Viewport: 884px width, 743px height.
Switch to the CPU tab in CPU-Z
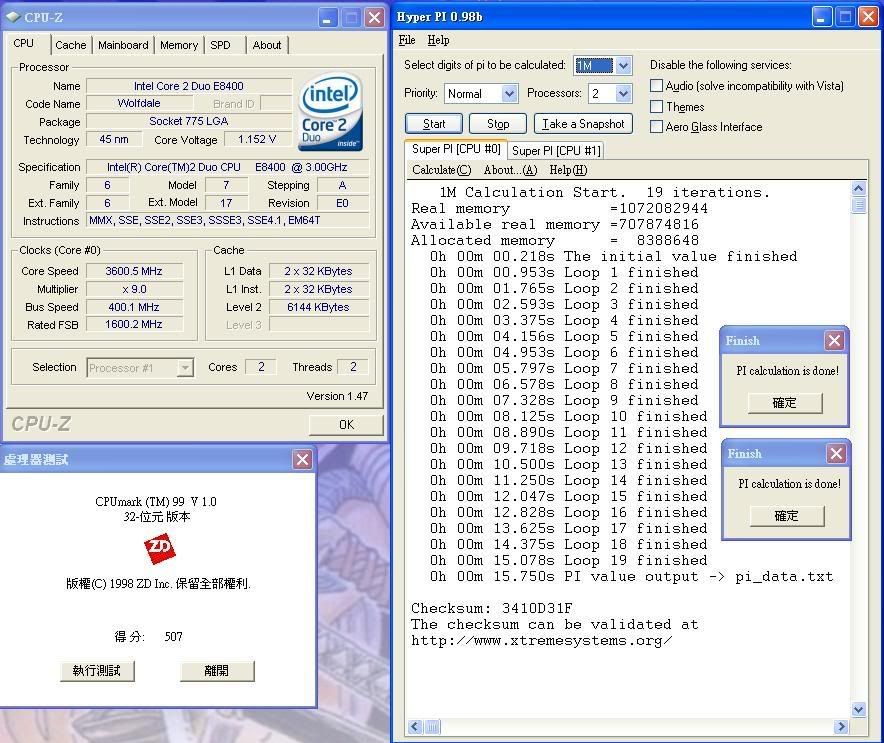point(24,43)
